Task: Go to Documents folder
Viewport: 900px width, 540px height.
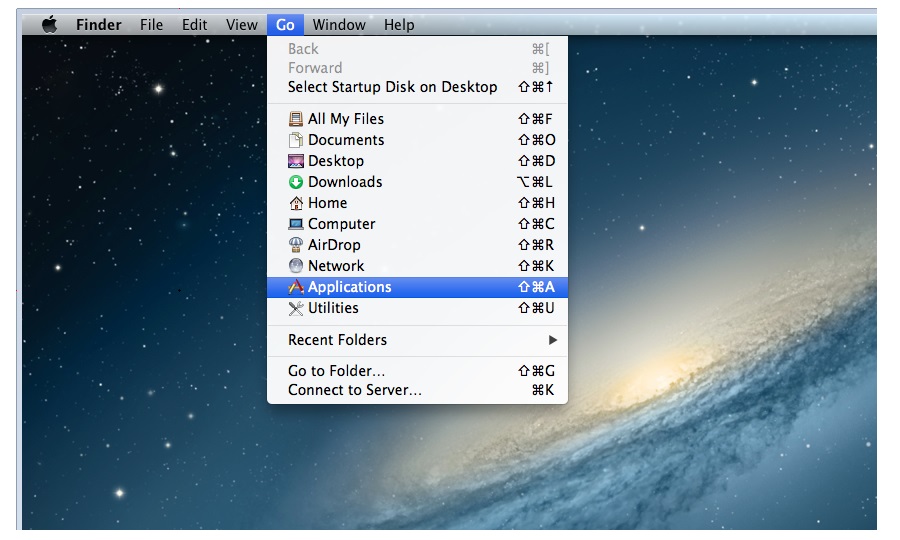Action: click(417, 140)
